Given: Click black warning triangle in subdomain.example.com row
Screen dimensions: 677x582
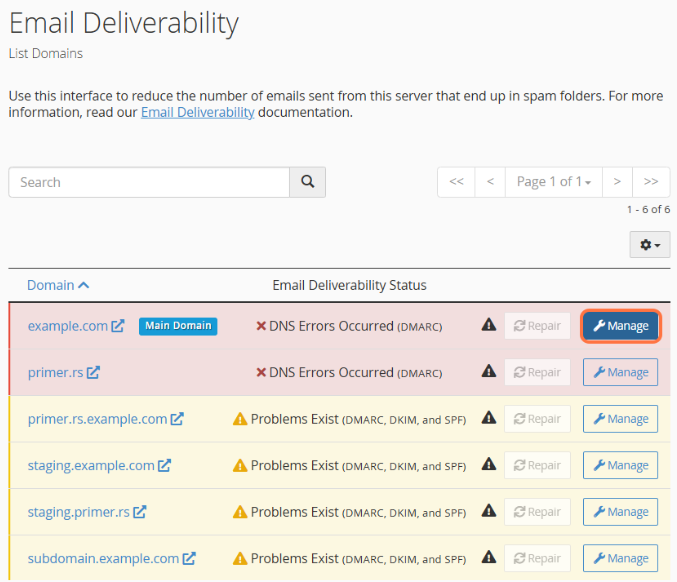Looking at the screenshot, I should 489,557.
